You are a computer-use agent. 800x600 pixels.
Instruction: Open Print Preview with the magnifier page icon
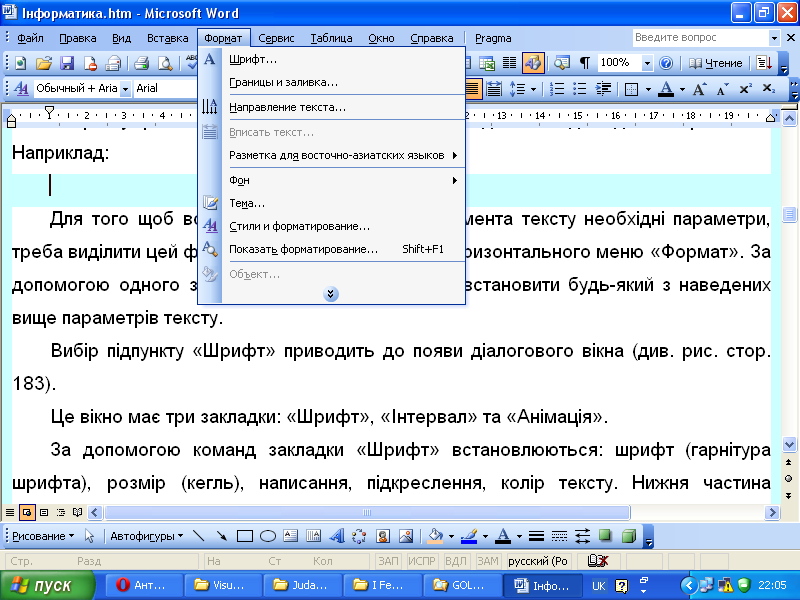pyautogui.click(x=165, y=63)
